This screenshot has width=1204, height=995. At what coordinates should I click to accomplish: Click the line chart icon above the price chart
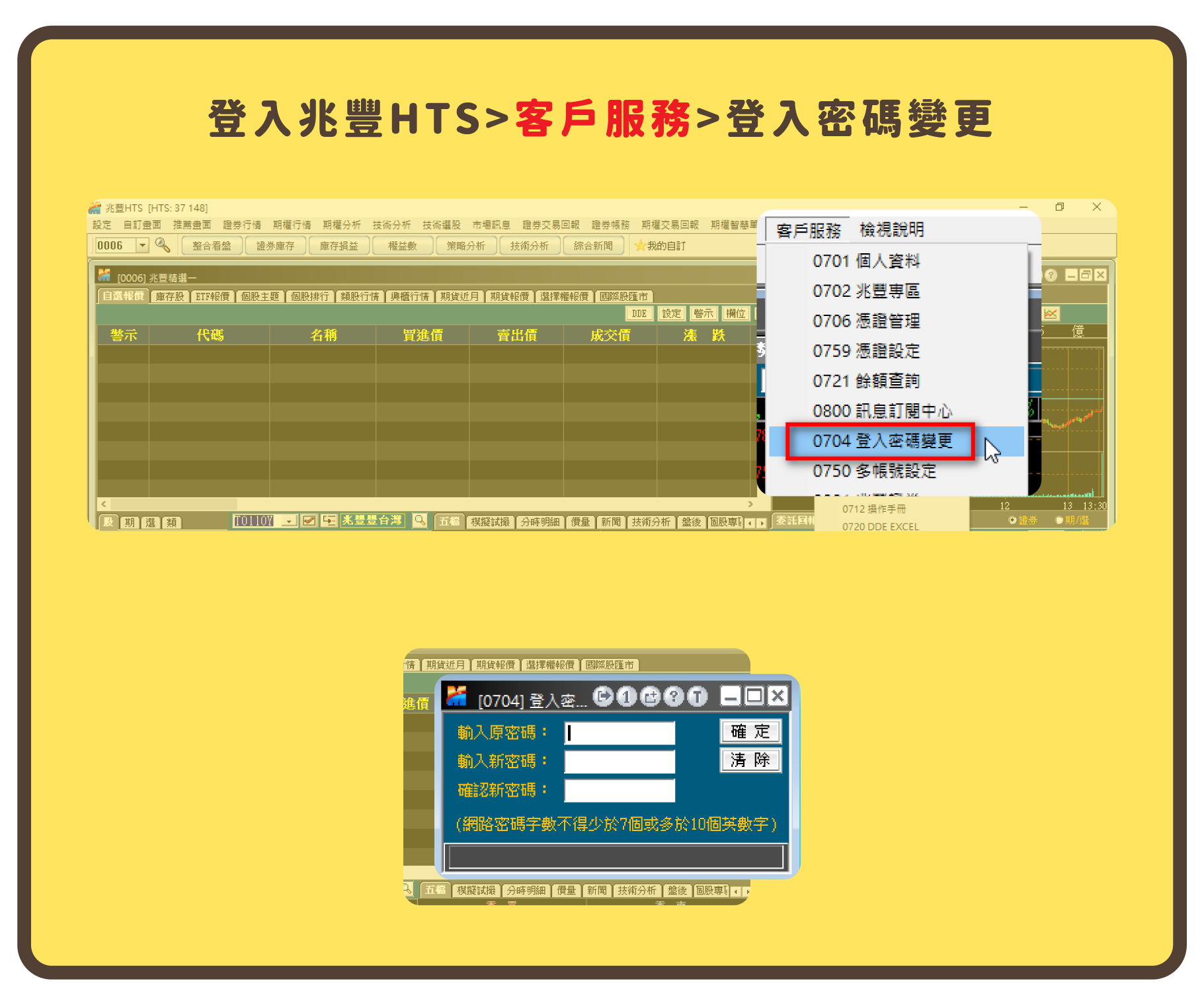coord(1051,313)
